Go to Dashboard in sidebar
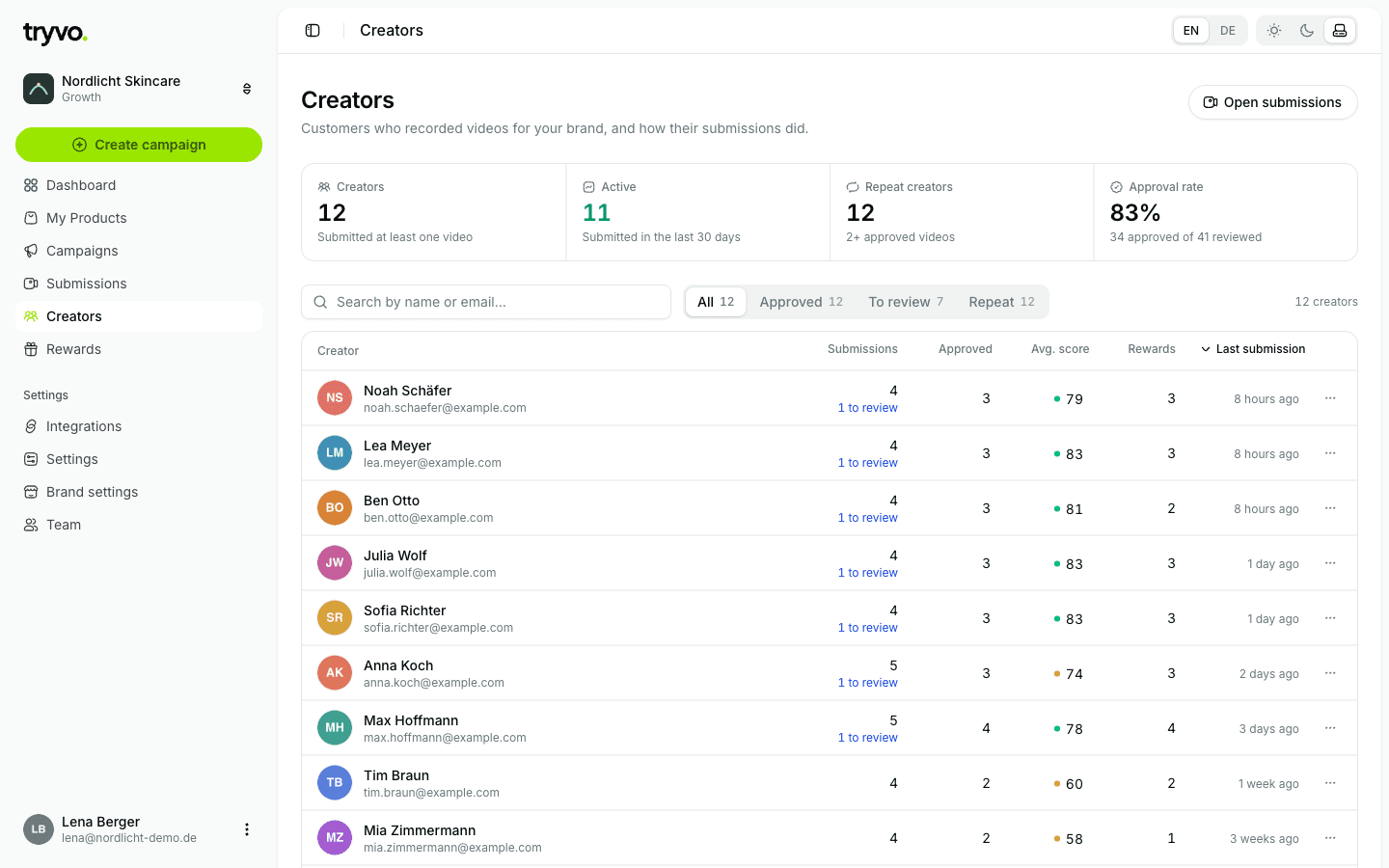 coord(139,185)
